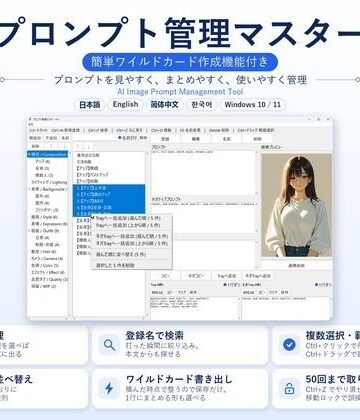
Task: Select the 全身 subcategory in the tree
Action: tap(42, 168)
